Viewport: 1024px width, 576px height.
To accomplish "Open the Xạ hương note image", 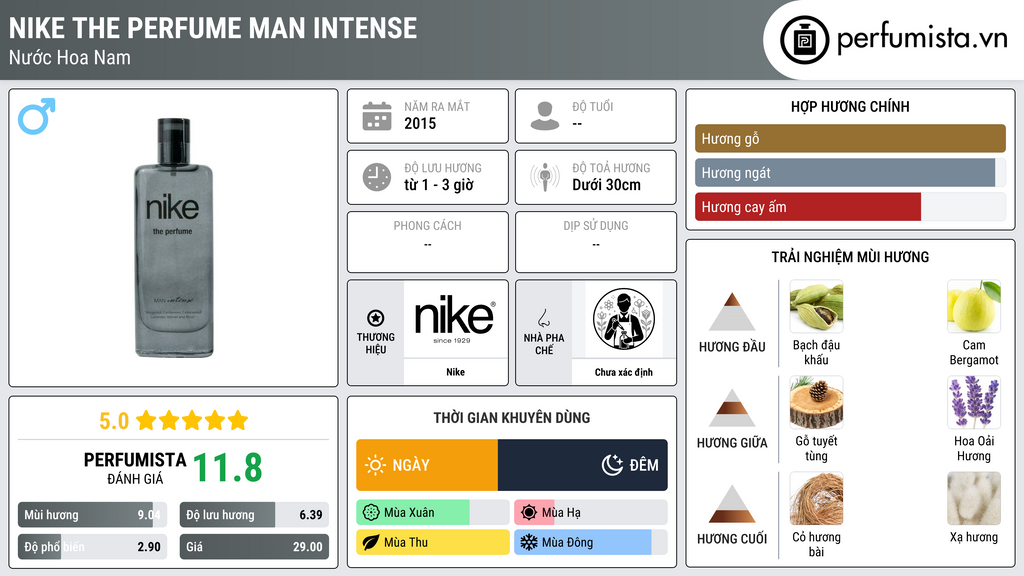I will 974,499.
